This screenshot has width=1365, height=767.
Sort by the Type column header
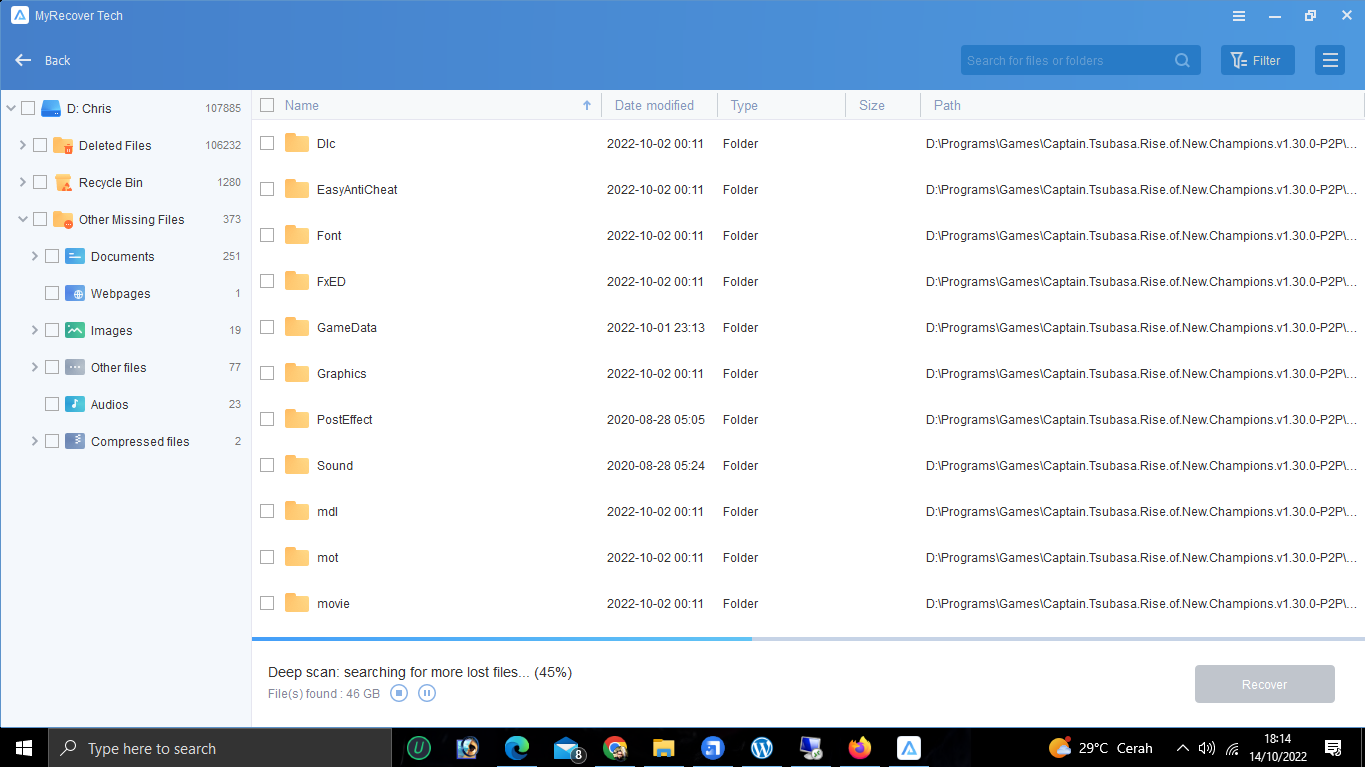pos(744,105)
